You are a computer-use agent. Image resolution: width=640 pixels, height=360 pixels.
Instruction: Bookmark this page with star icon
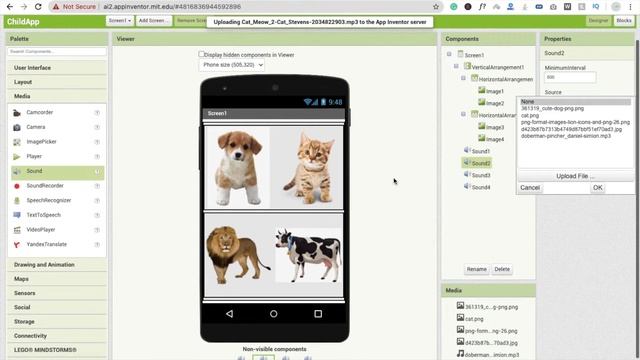point(436,7)
